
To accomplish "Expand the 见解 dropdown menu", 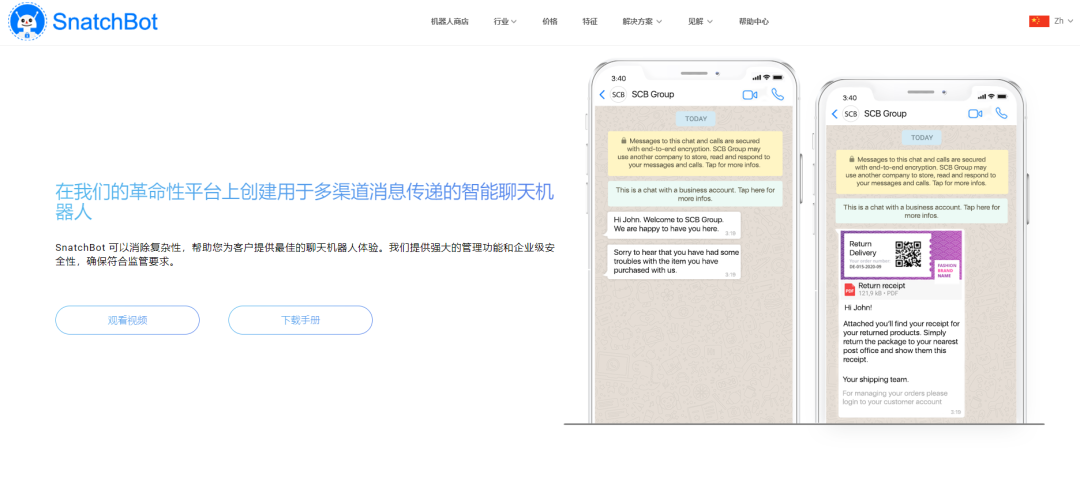I will tap(700, 21).
